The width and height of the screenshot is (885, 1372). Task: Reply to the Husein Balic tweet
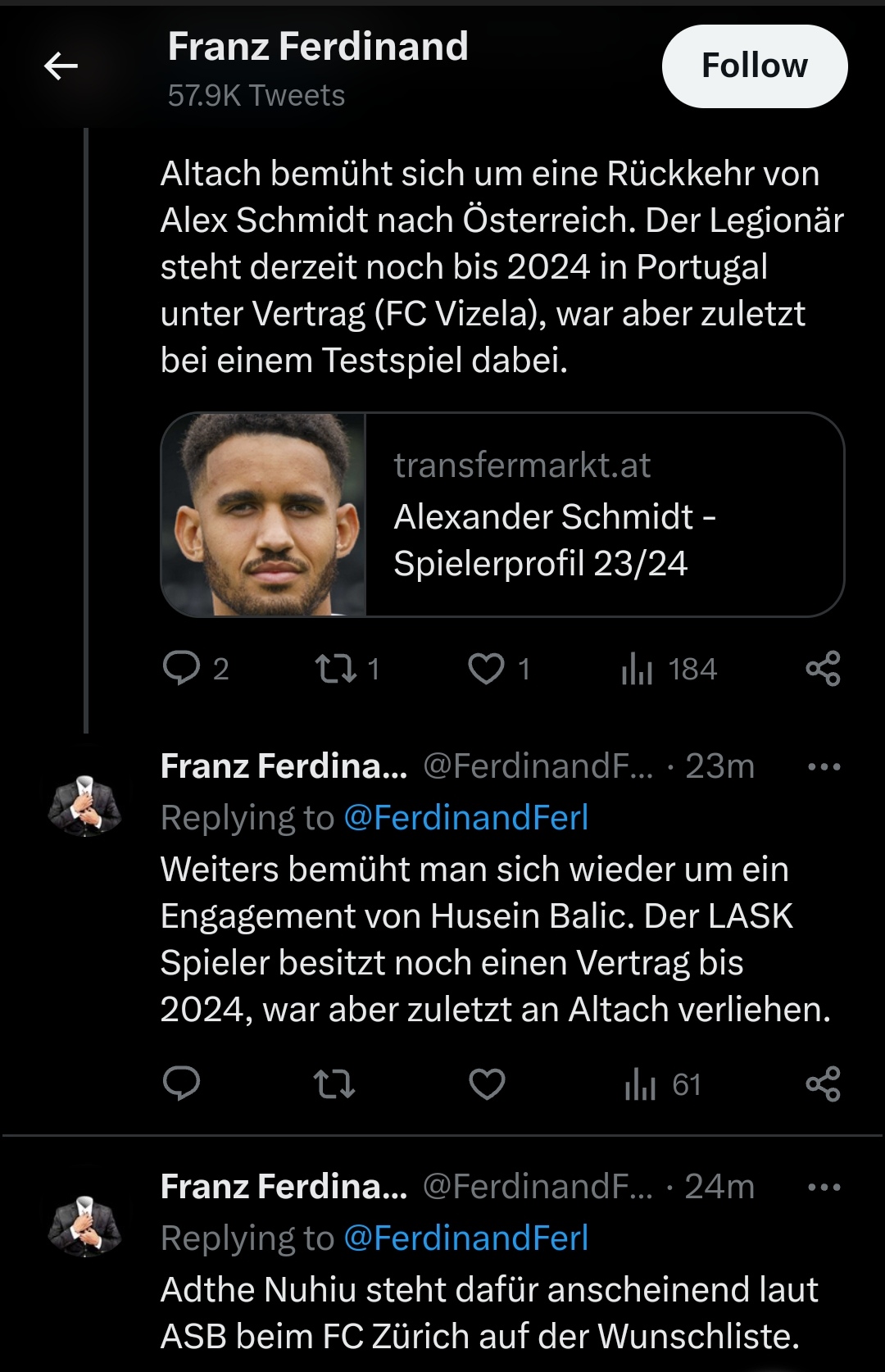coord(181,1084)
